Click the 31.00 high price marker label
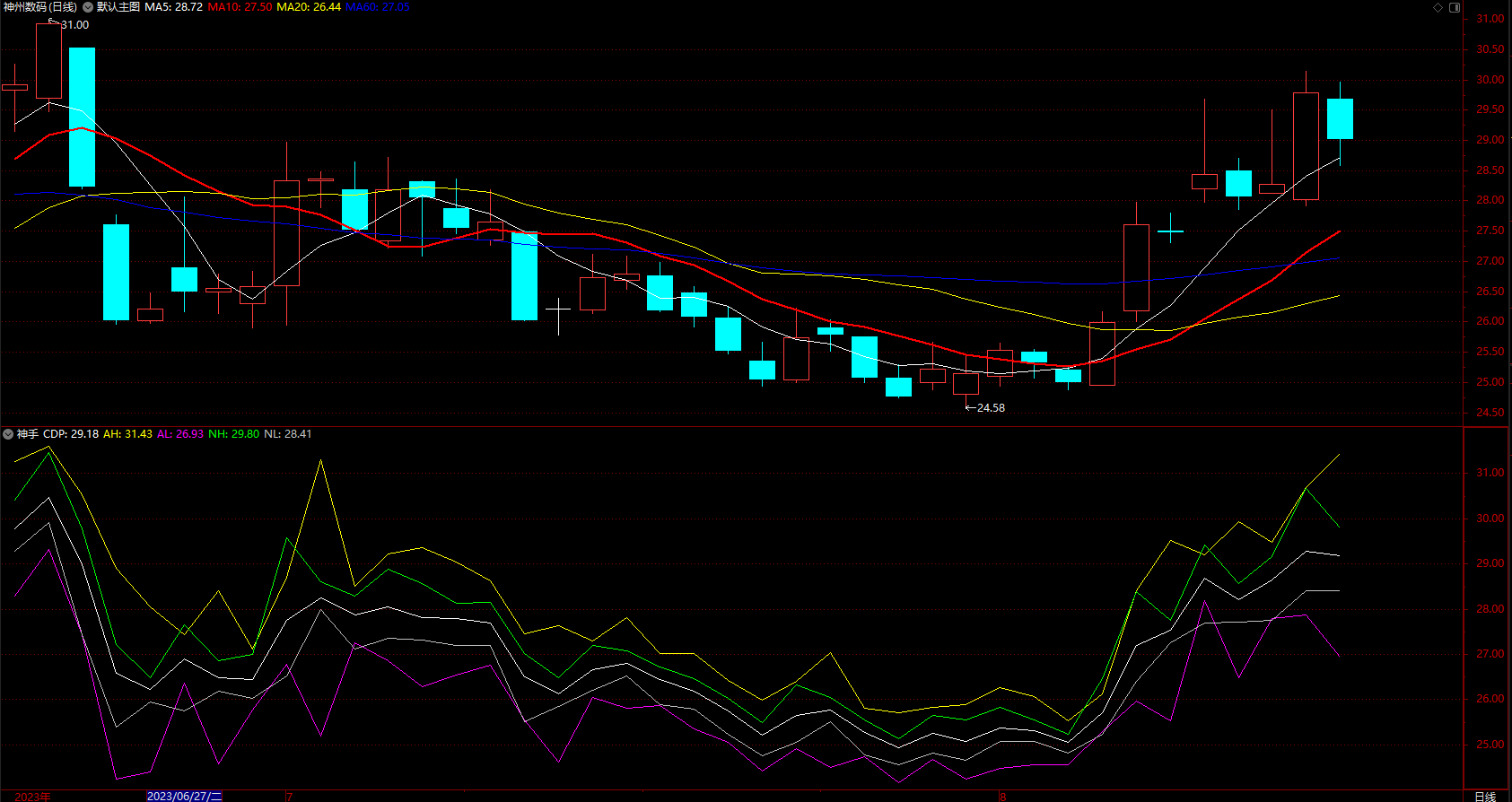This screenshot has width=1512, height=802. [75, 25]
